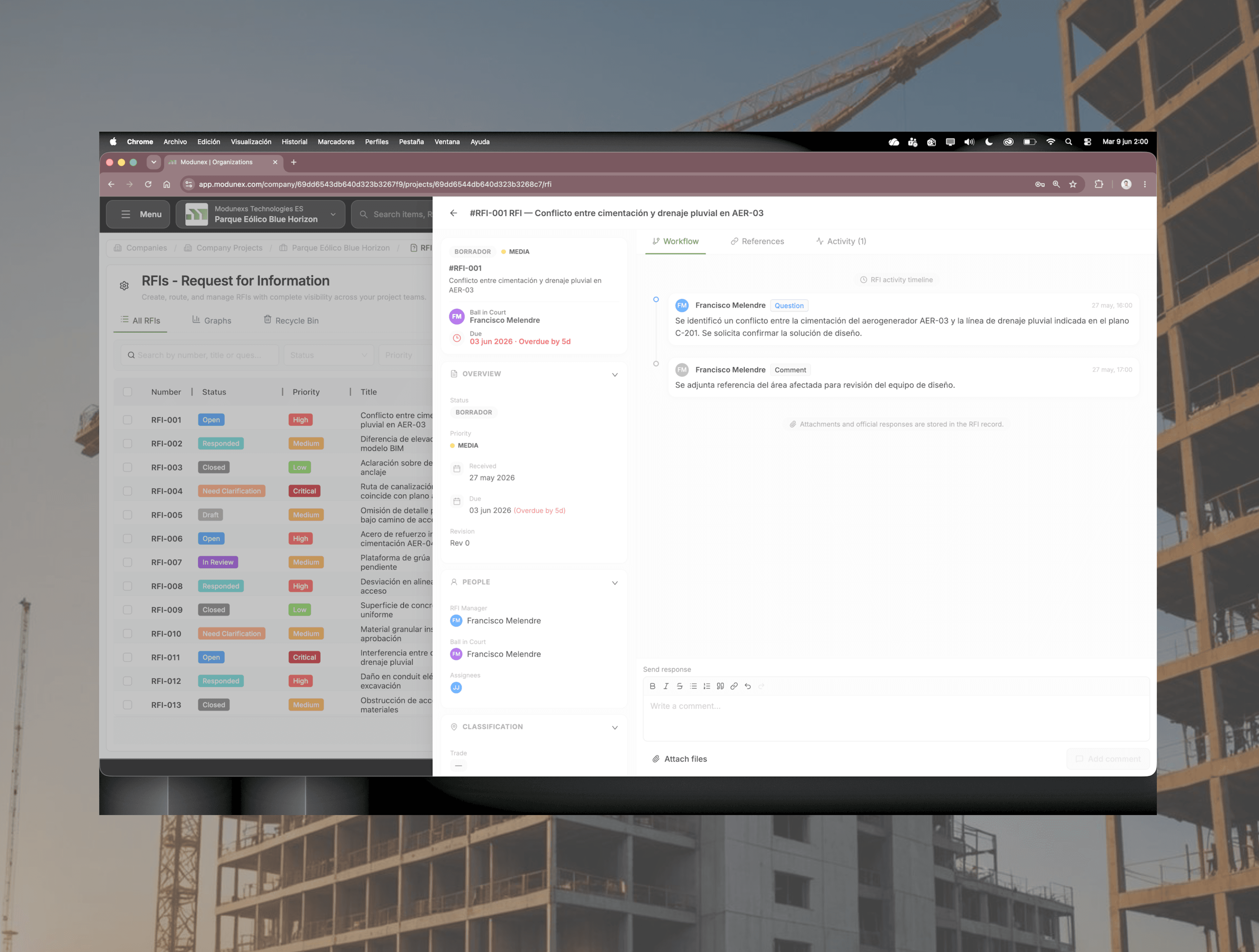Toggle bold in comment editor
The image size is (1259, 952).
(x=652, y=686)
